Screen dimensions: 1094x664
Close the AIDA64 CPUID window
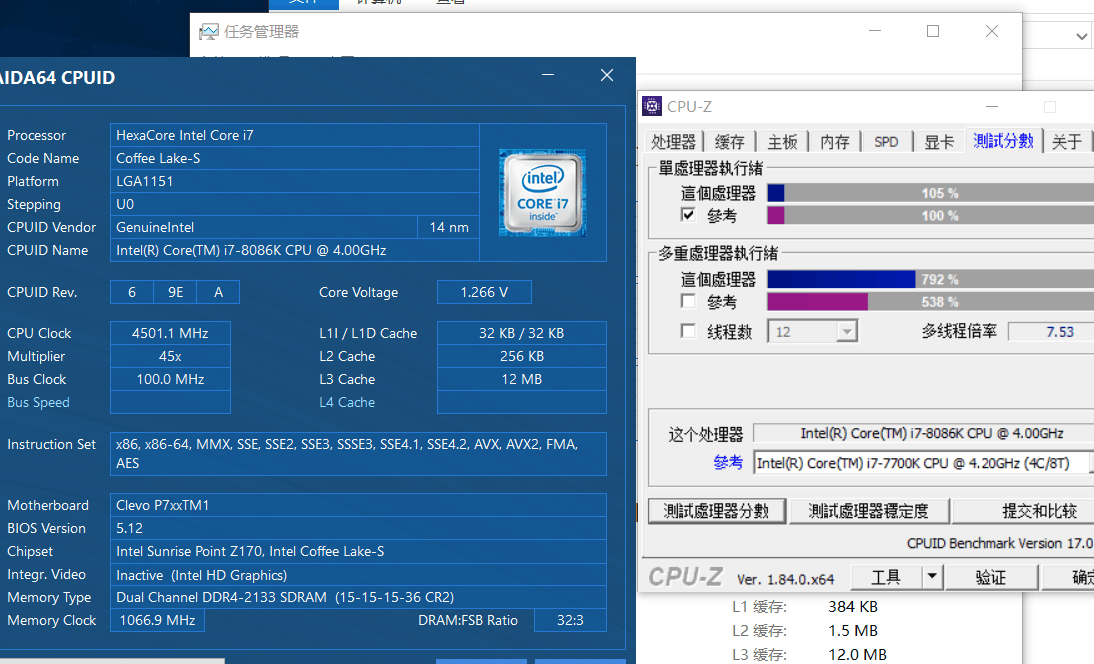607,75
